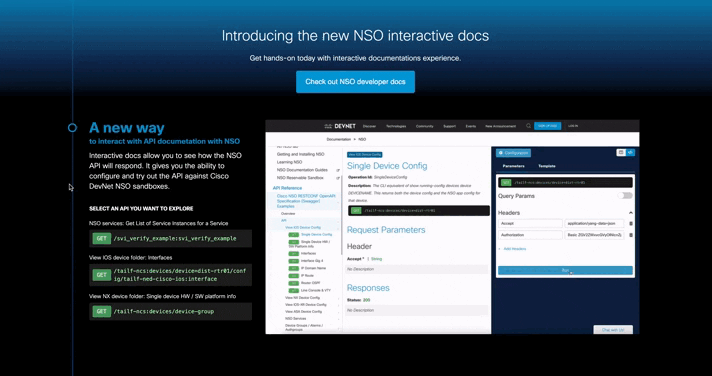Viewport: 712px width, 376px height.
Task: Open the IOS device interfaces GET API
Action: pyautogui.click(x=170, y=275)
